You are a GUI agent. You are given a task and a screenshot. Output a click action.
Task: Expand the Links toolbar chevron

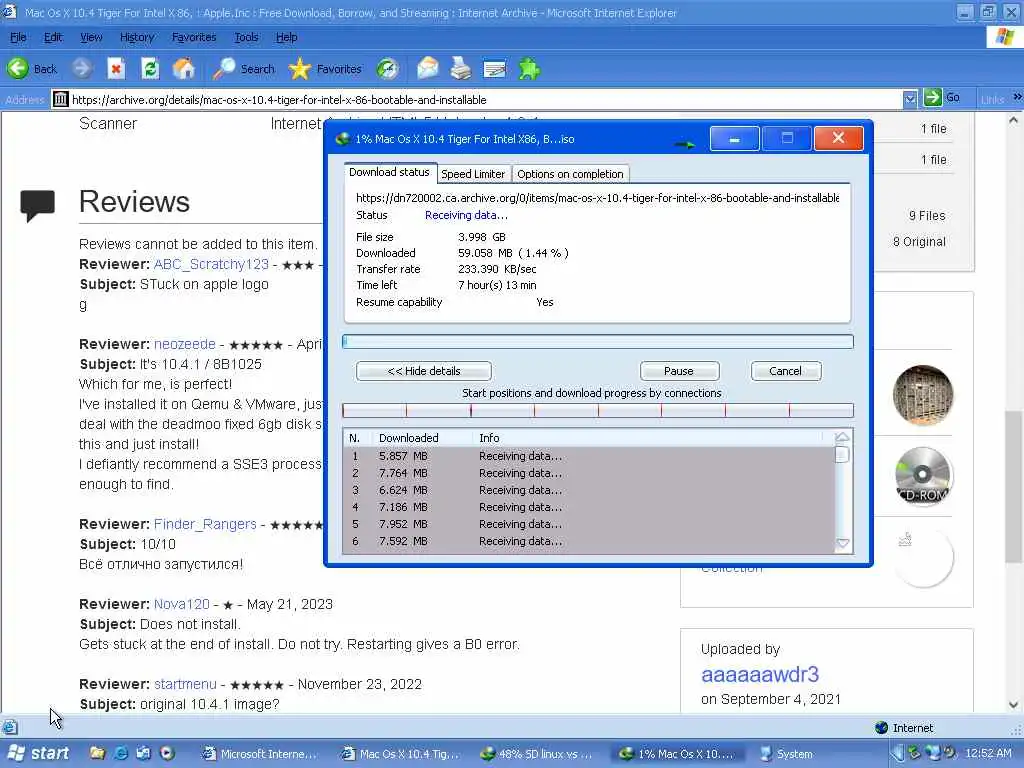click(x=1017, y=97)
